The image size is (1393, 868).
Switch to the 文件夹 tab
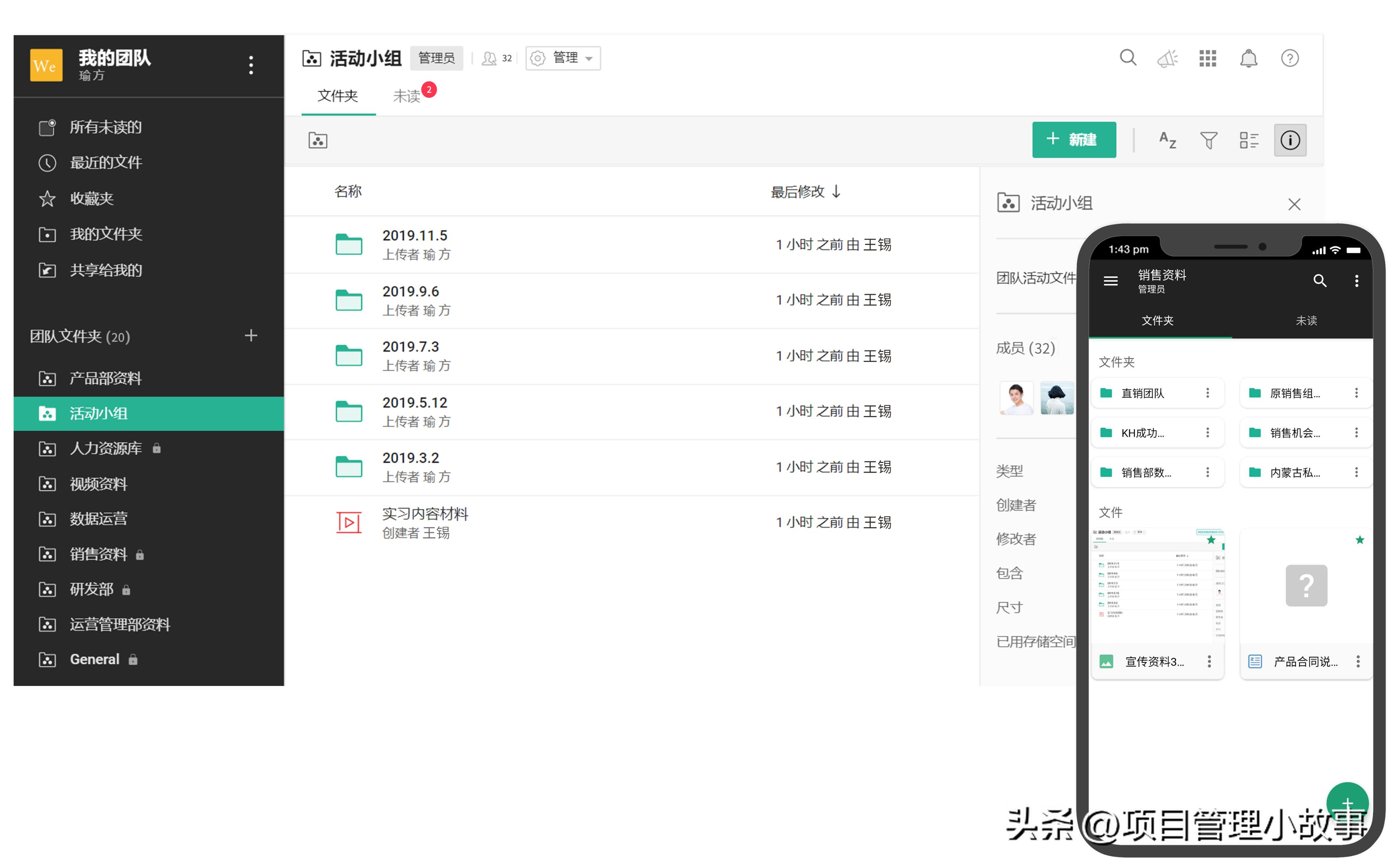[338, 96]
